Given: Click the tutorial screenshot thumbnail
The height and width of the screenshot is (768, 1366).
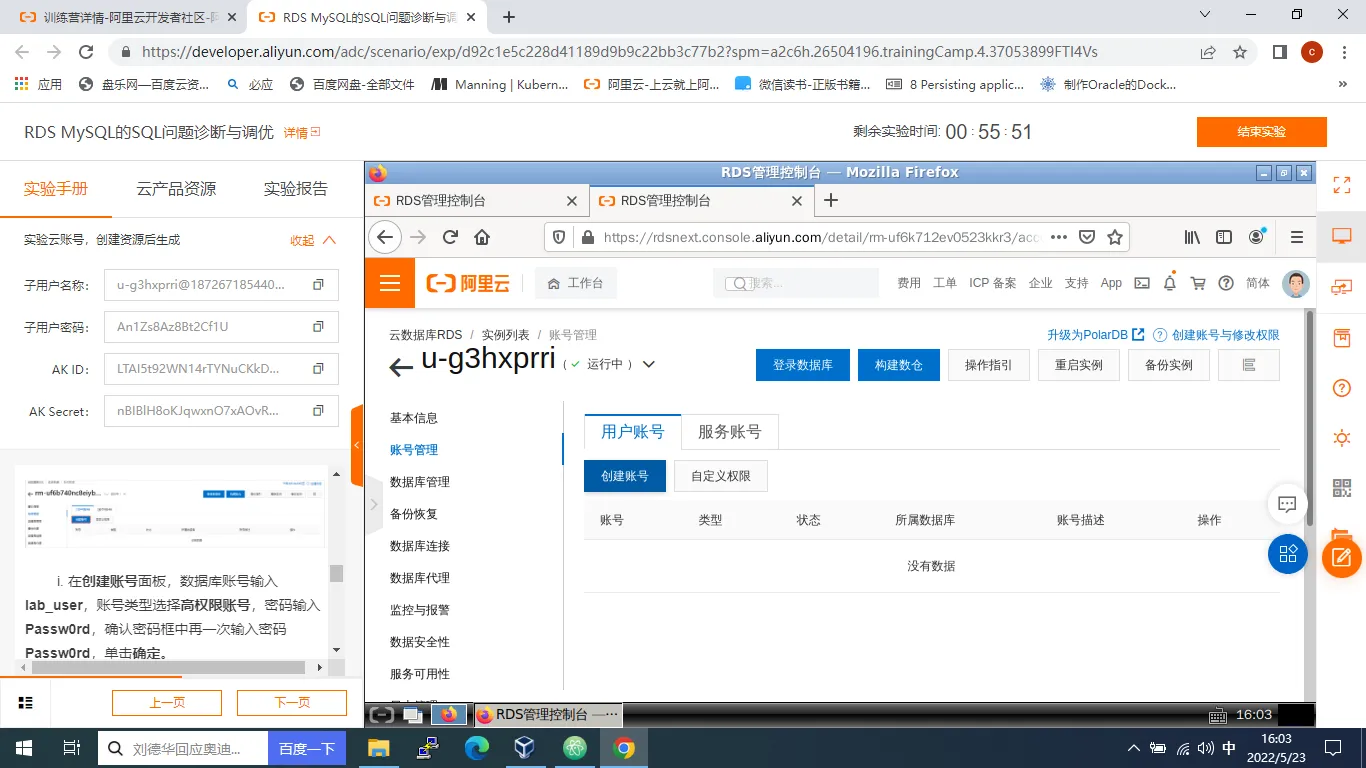Looking at the screenshot, I should [x=175, y=513].
